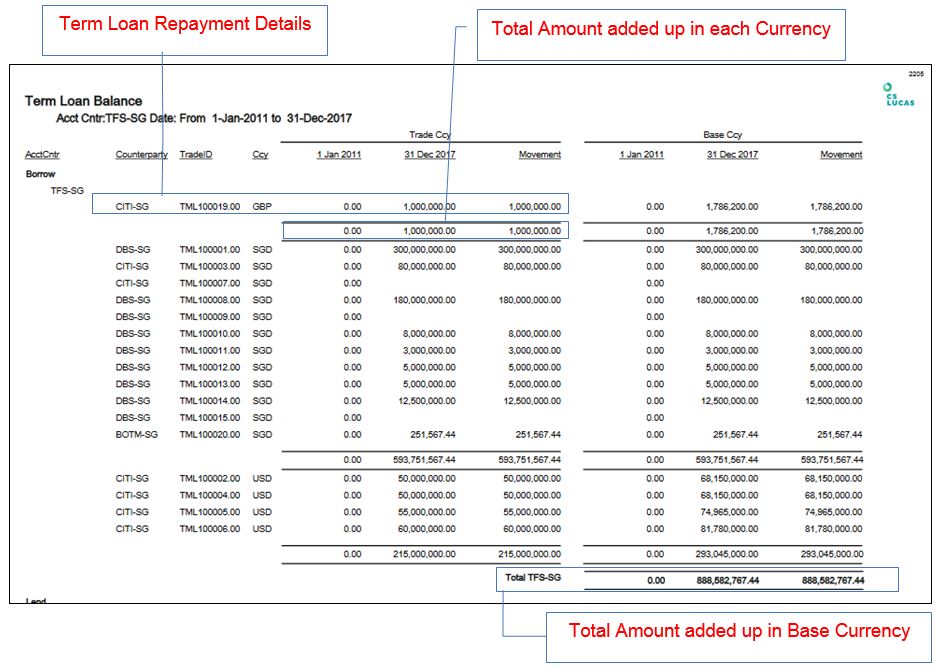The width and height of the screenshot is (938, 668).
Task: Click the Borrow section label
Action: click(x=40, y=174)
